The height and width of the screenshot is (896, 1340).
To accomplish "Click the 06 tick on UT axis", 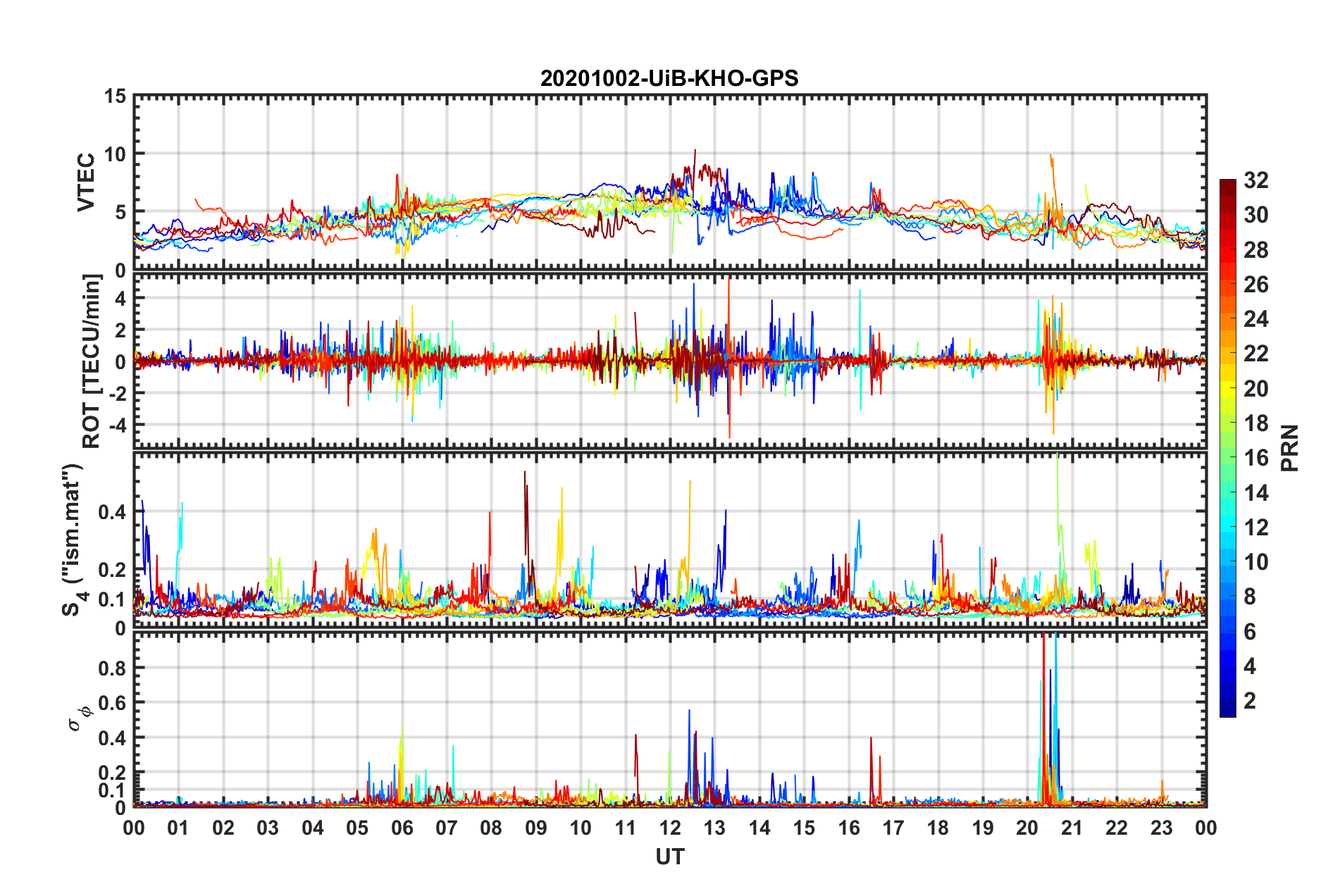I will click(x=402, y=828).
